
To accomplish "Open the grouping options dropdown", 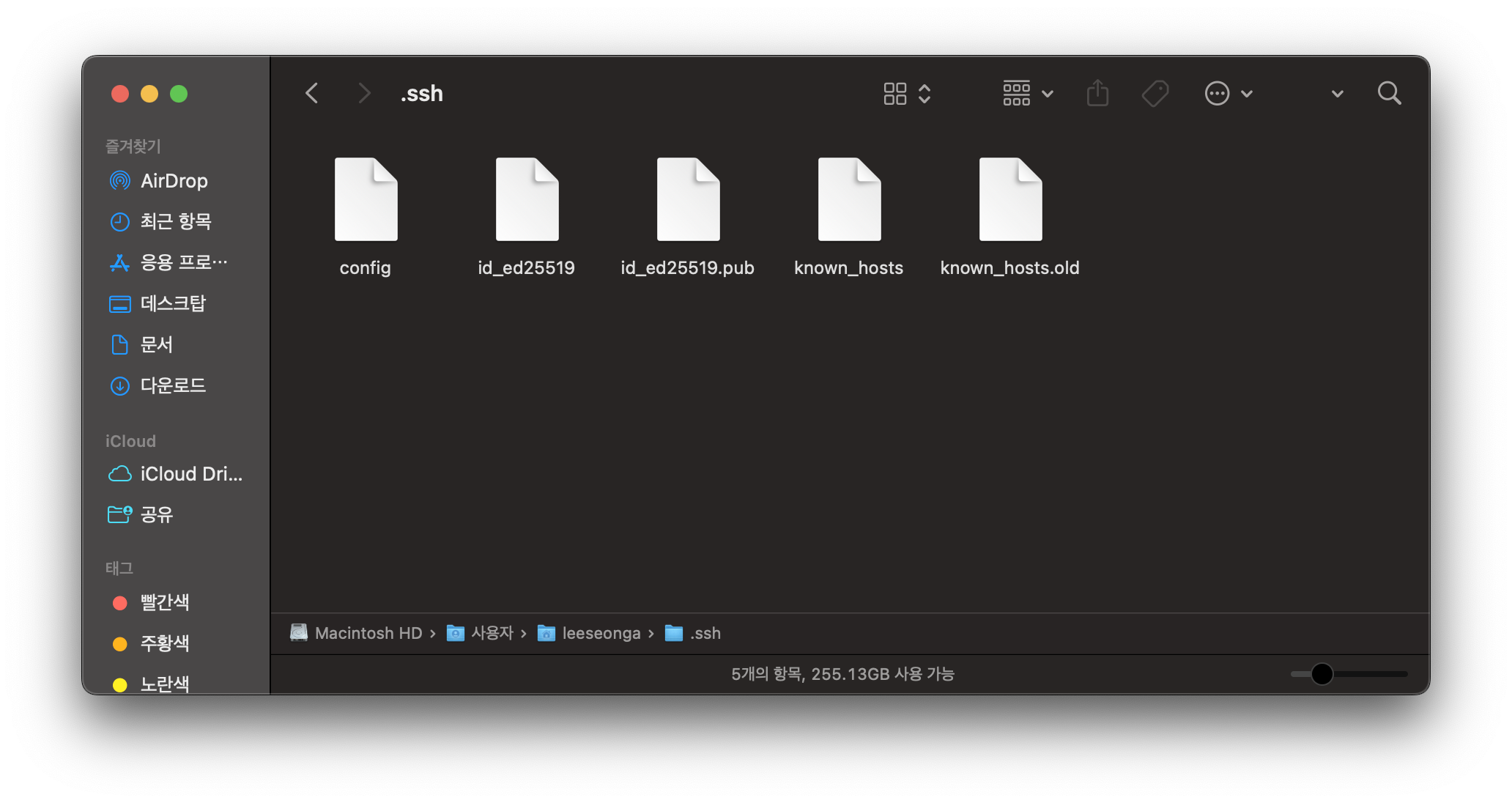I will pyautogui.click(x=1028, y=94).
